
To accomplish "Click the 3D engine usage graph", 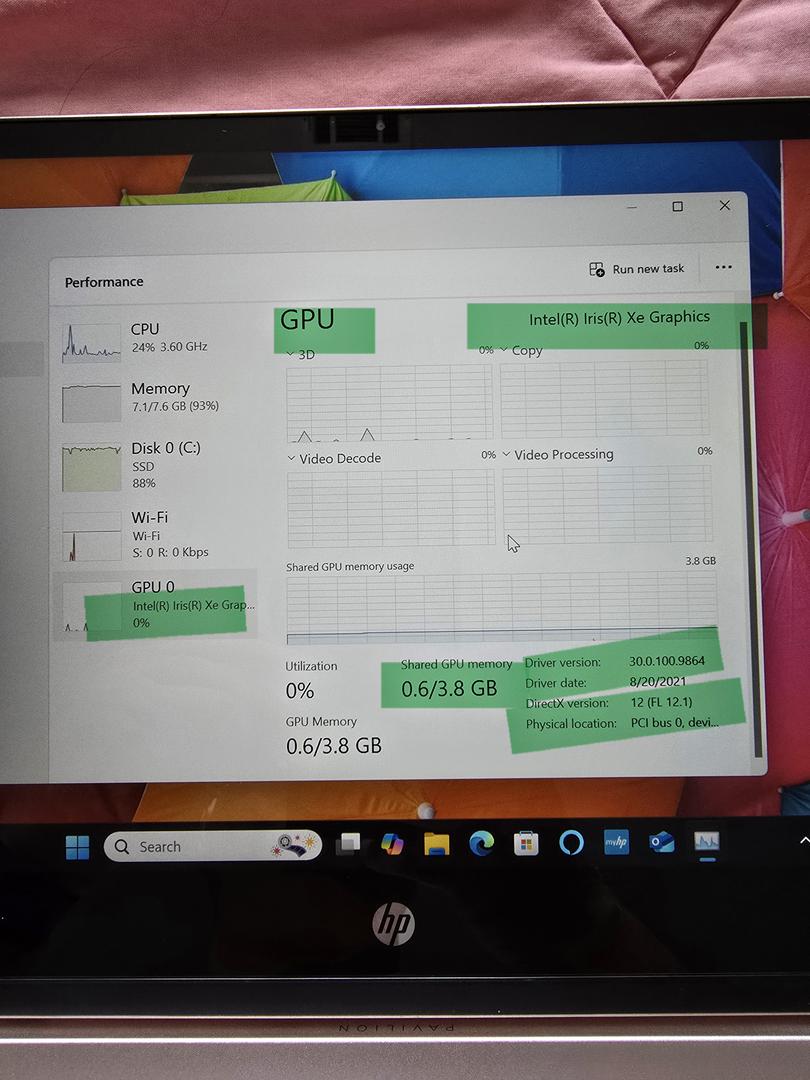I will point(389,403).
